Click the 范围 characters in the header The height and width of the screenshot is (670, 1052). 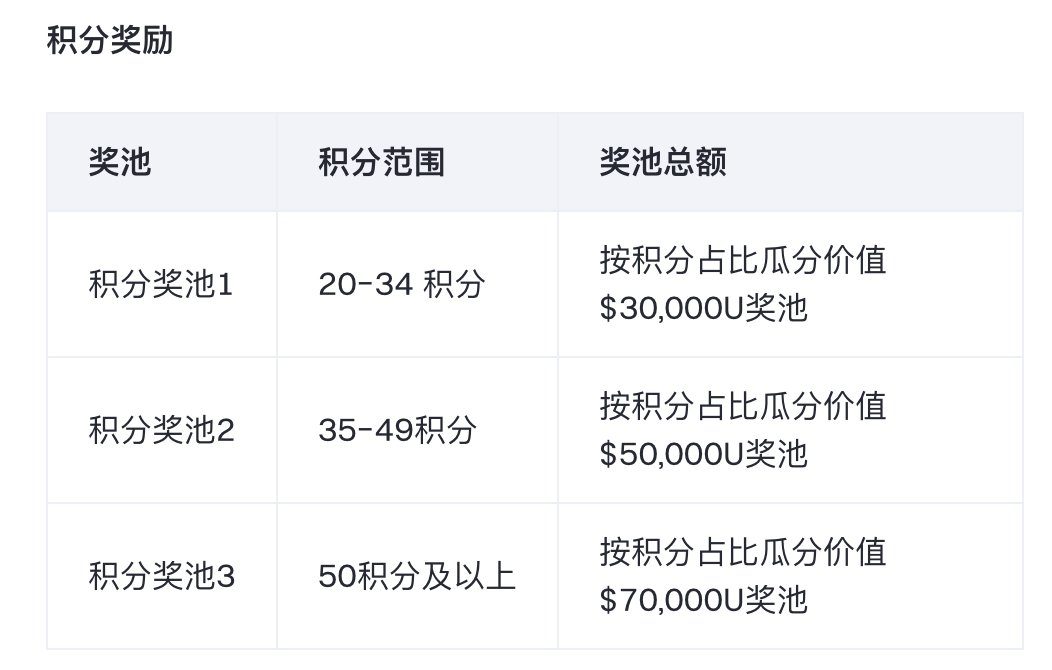[413, 162]
